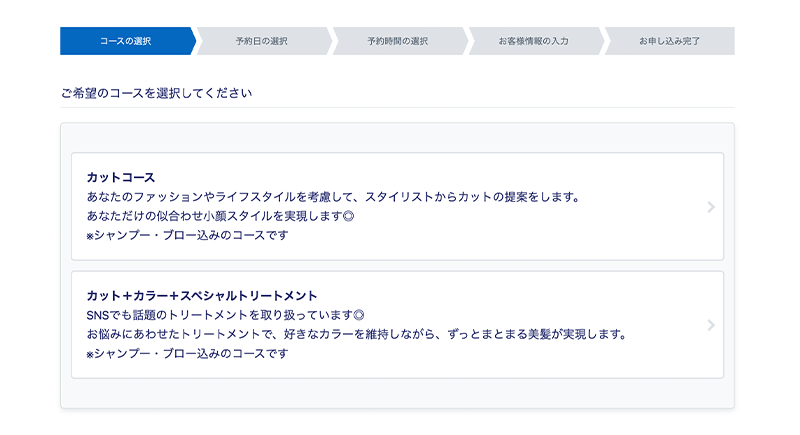Click the お申し込み完了 final step

point(669,41)
